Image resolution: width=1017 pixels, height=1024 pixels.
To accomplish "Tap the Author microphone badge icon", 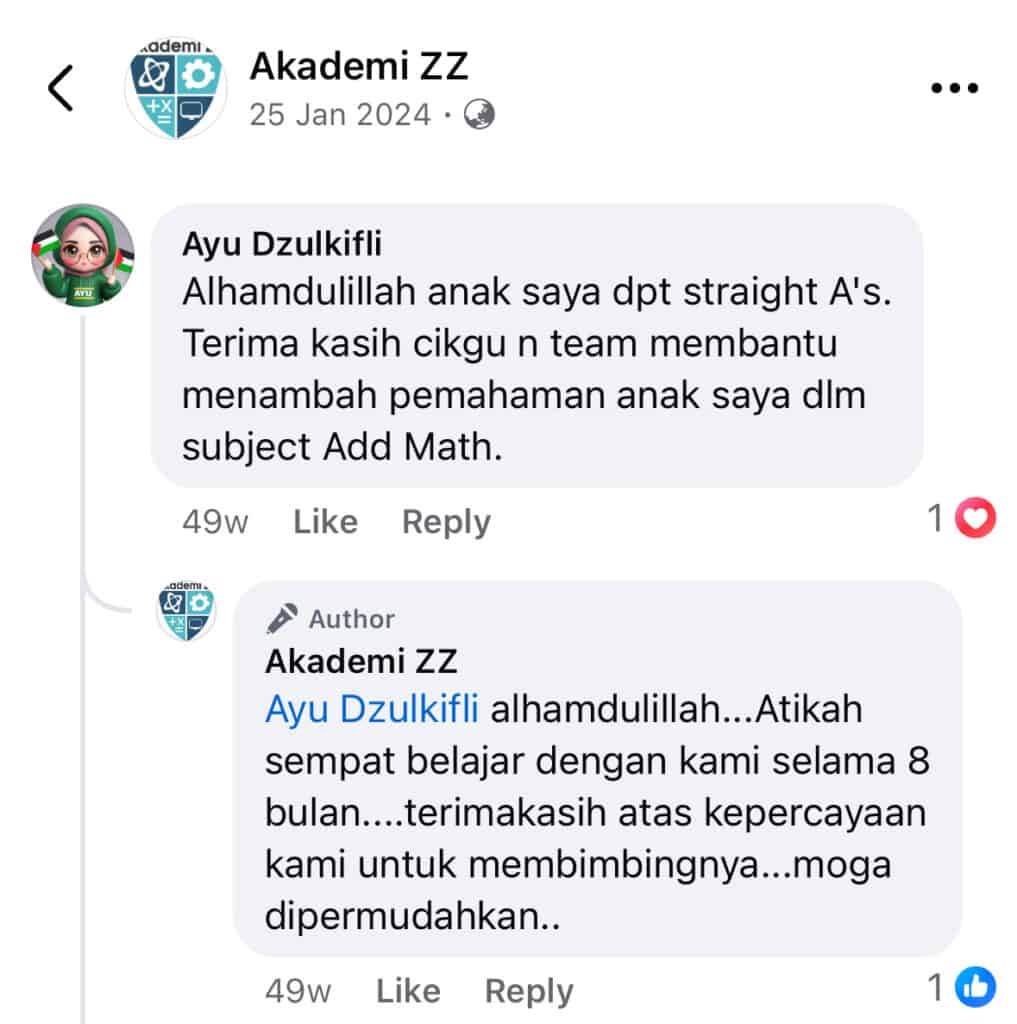I will [282, 618].
